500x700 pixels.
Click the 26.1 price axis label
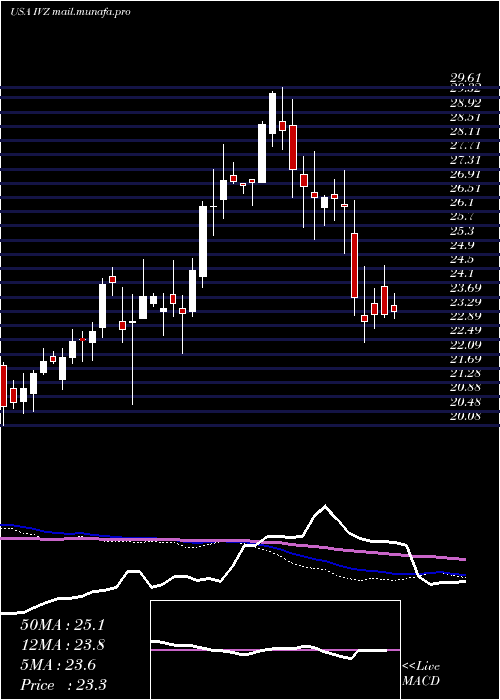click(x=461, y=203)
